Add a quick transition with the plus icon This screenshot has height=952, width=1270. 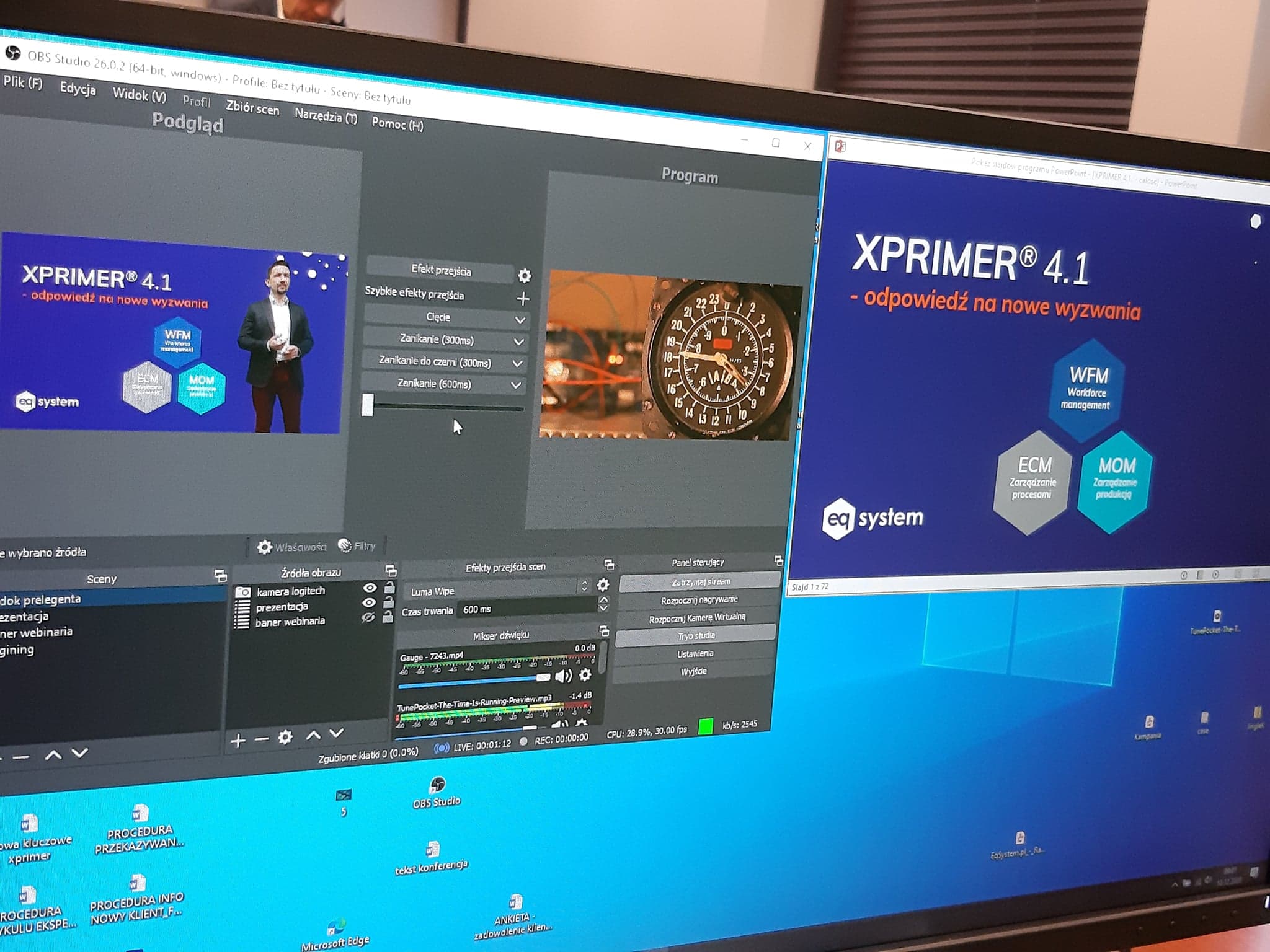(523, 299)
